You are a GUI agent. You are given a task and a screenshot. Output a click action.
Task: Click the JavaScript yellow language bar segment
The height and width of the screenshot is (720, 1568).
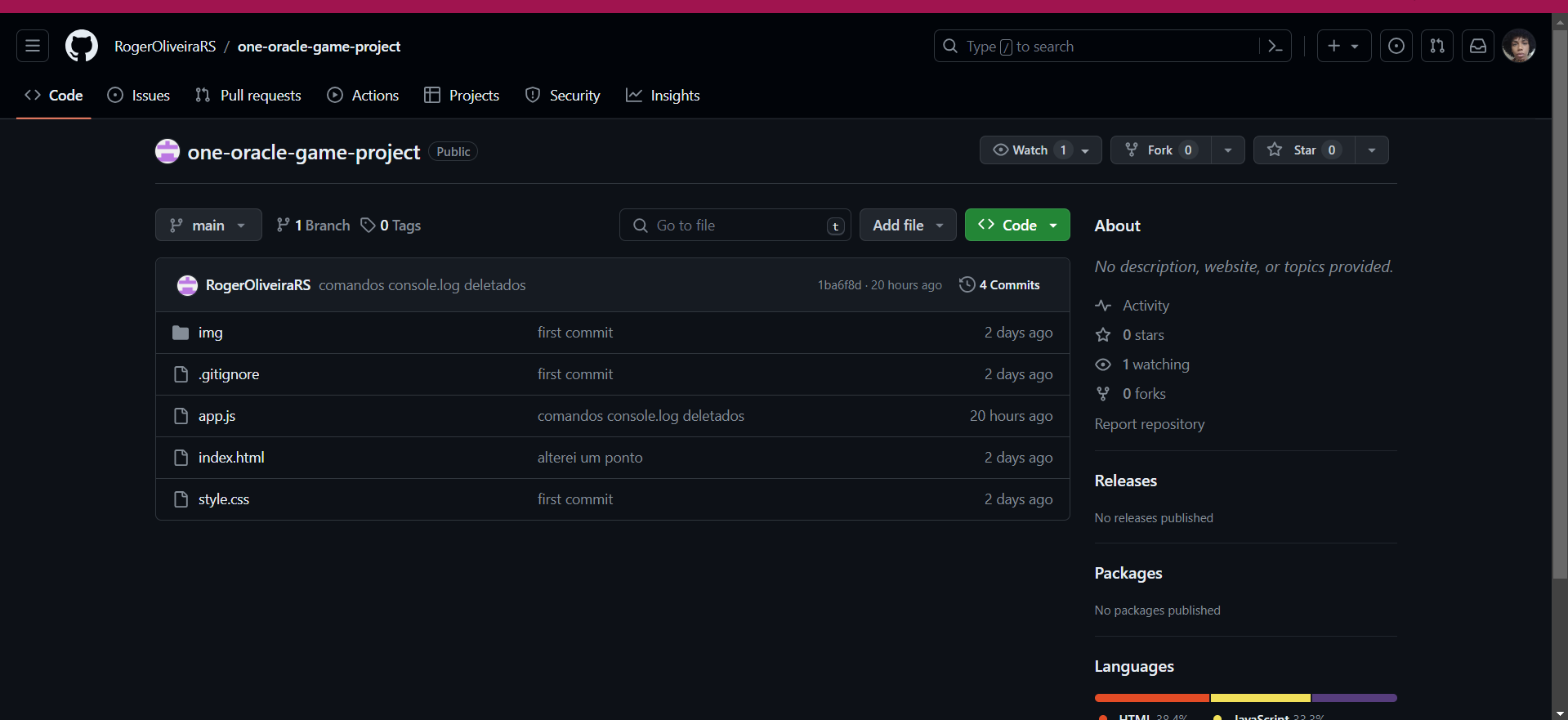[x=1261, y=698]
